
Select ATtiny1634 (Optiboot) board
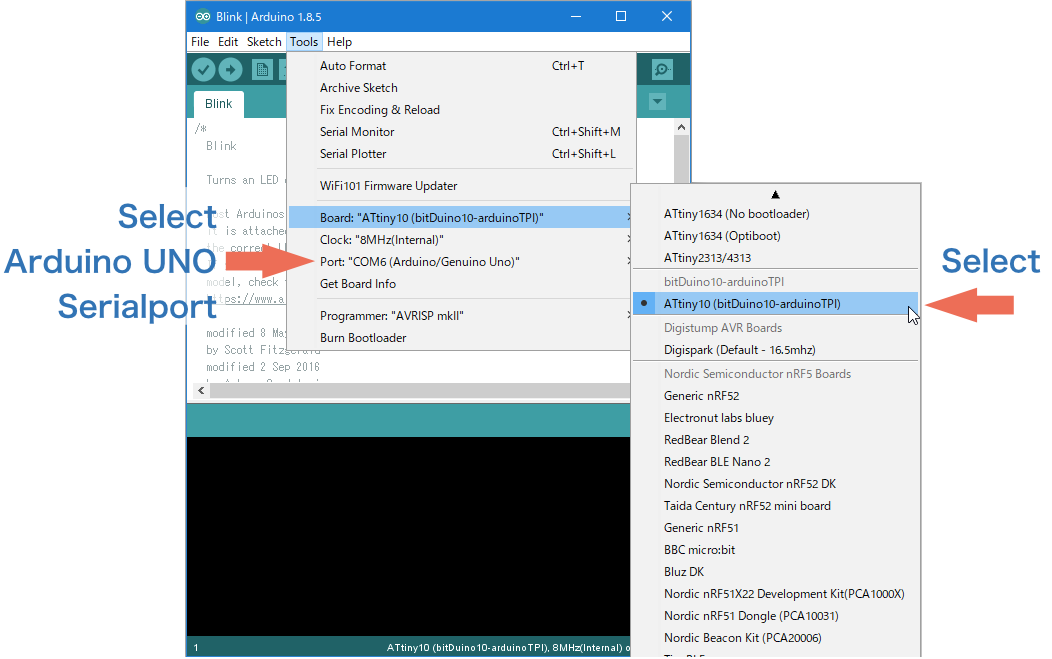click(x=776, y=236)
